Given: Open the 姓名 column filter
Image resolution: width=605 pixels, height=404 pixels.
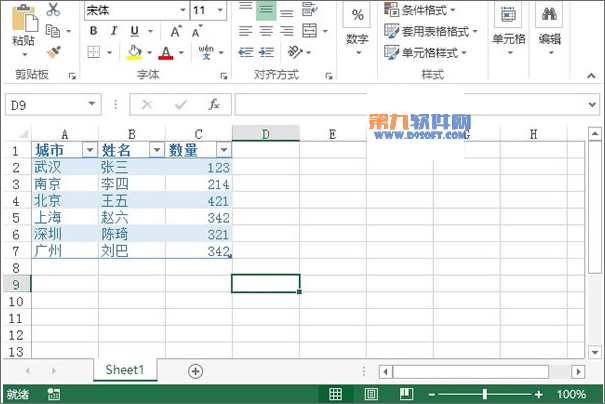Looking at the screenshot, I should 157,149.
